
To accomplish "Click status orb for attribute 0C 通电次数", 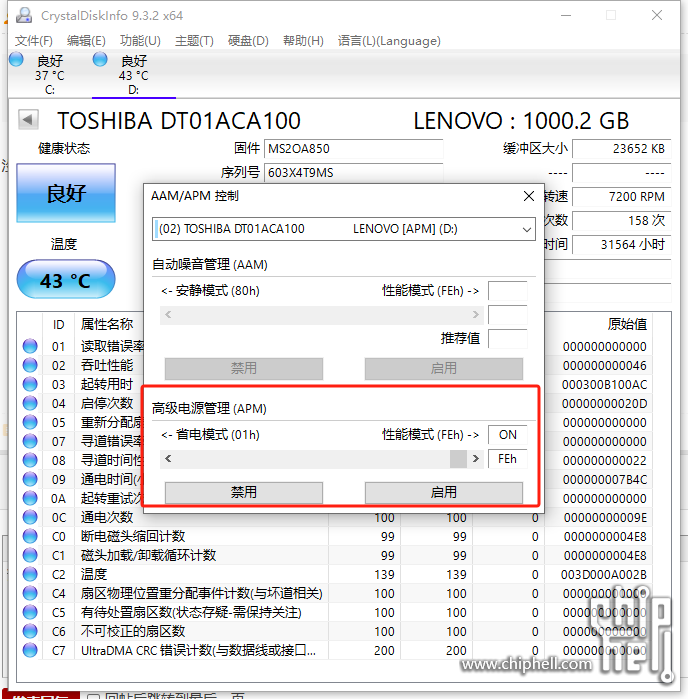I will tap(30, 517).
